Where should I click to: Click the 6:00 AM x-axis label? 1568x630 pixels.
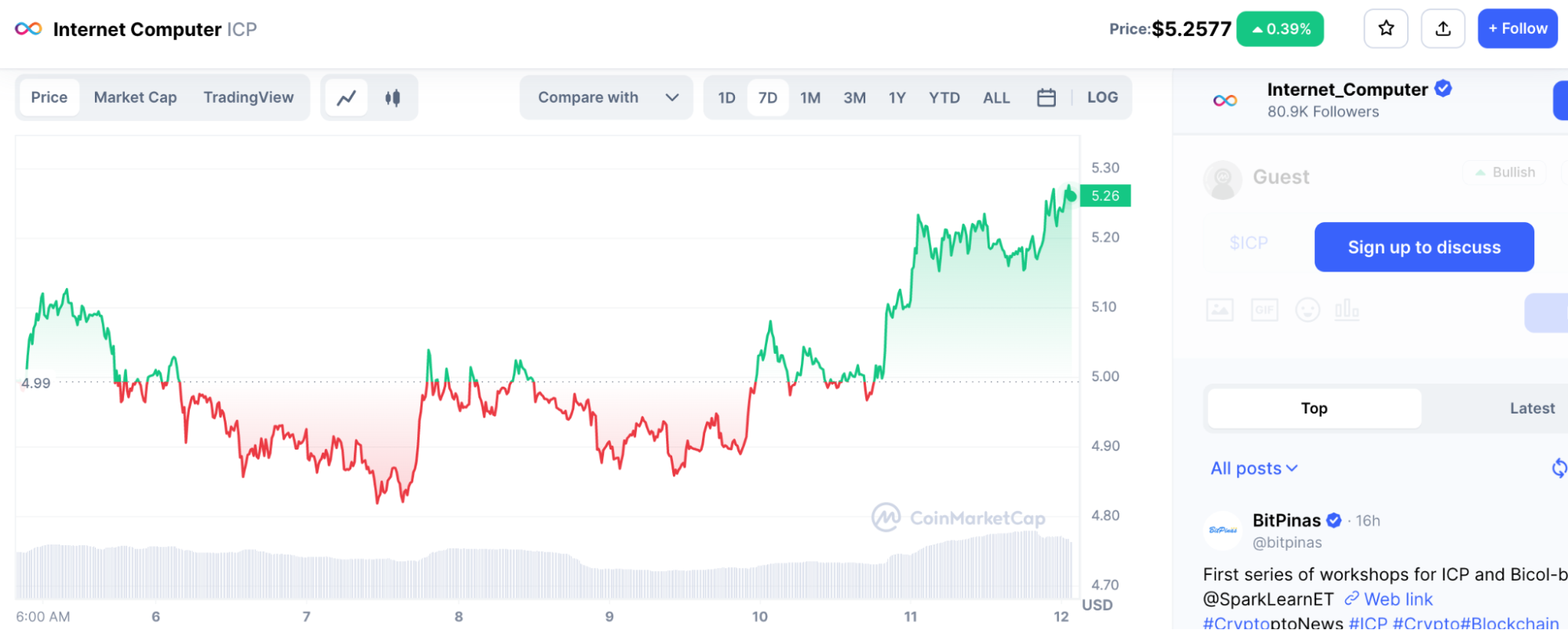(43, 617)
